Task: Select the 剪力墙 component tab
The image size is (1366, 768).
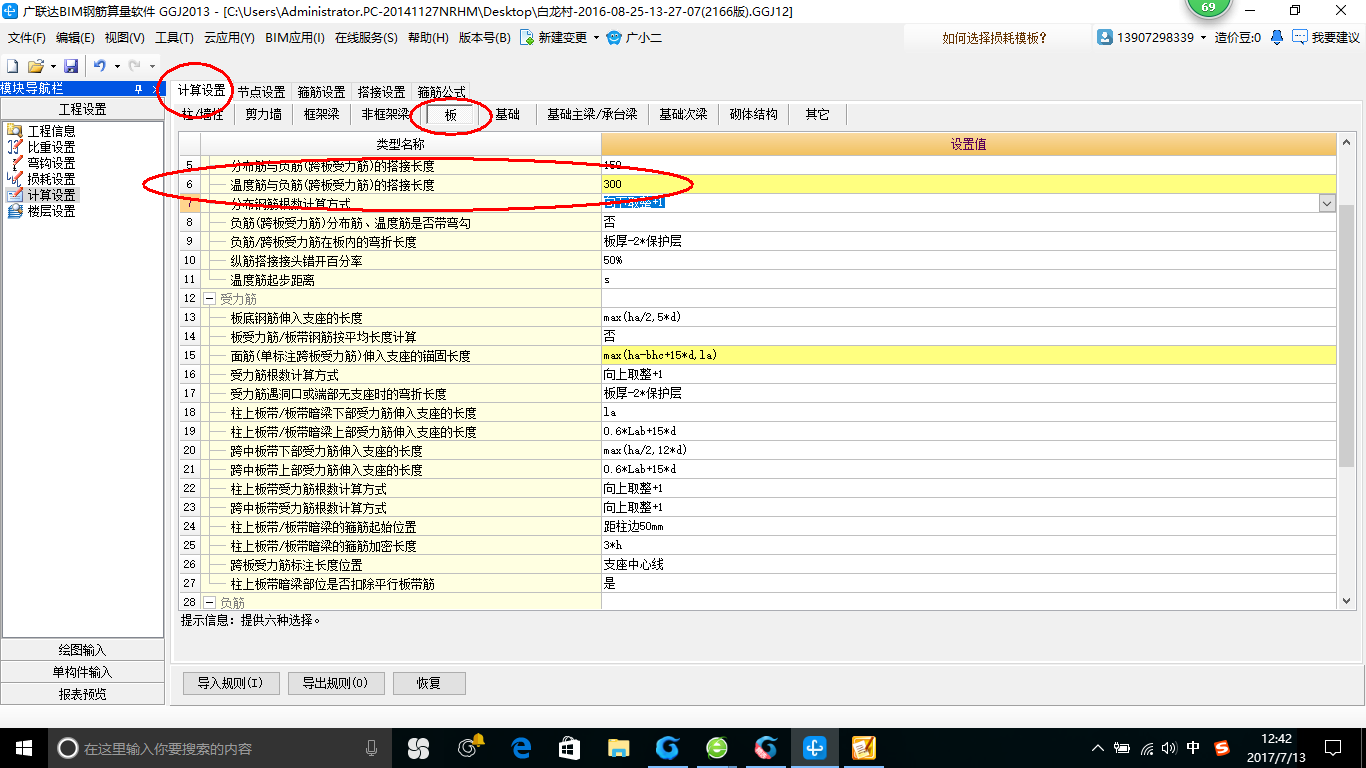Action: click(x=264, y=114)
